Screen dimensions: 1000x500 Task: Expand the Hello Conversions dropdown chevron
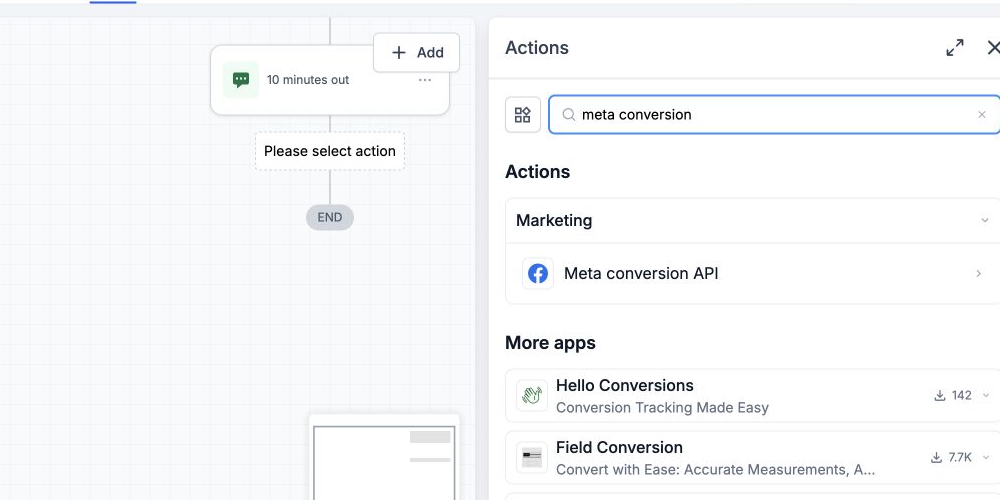point(986,395)
